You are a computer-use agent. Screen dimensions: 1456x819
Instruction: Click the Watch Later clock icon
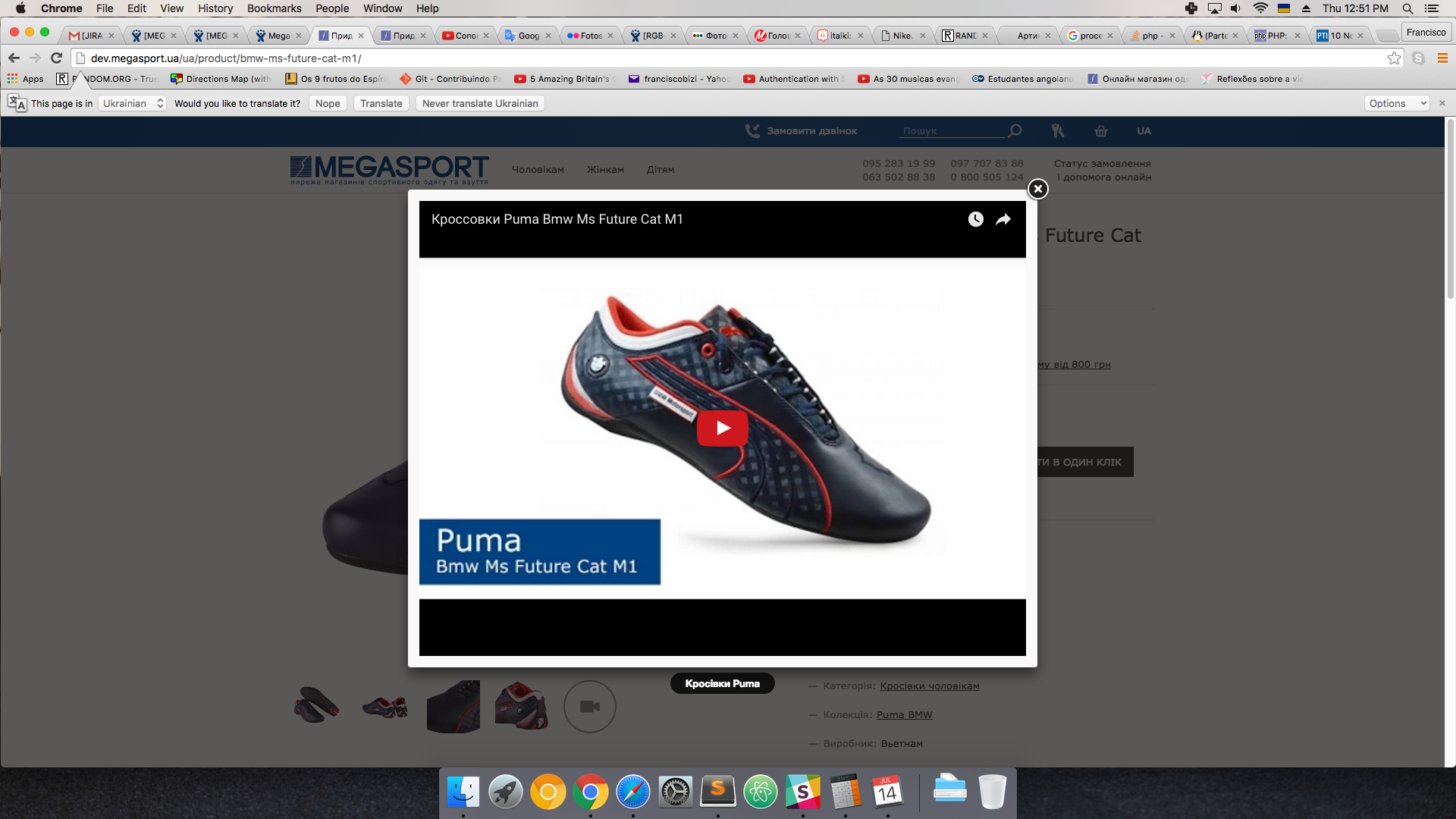coord(975,219)
